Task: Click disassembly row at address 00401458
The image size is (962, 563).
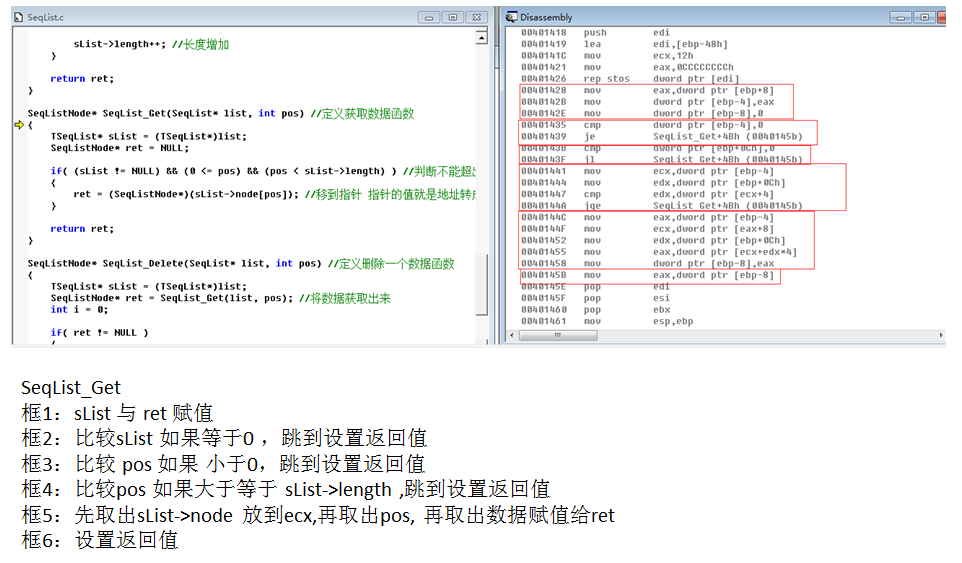Action: (x=648, y=264)
